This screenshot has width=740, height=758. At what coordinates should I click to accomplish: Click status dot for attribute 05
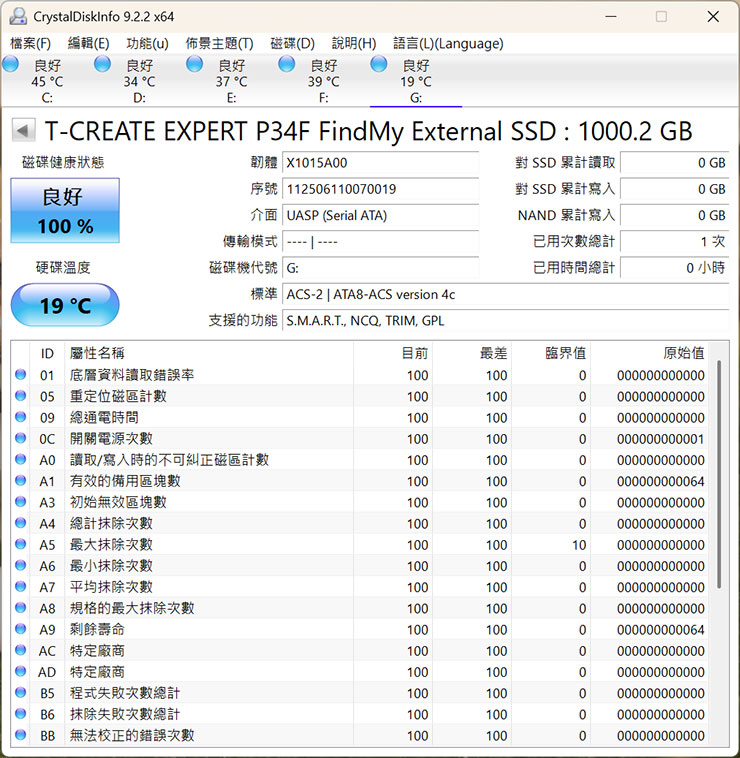[x=20, y=395]
